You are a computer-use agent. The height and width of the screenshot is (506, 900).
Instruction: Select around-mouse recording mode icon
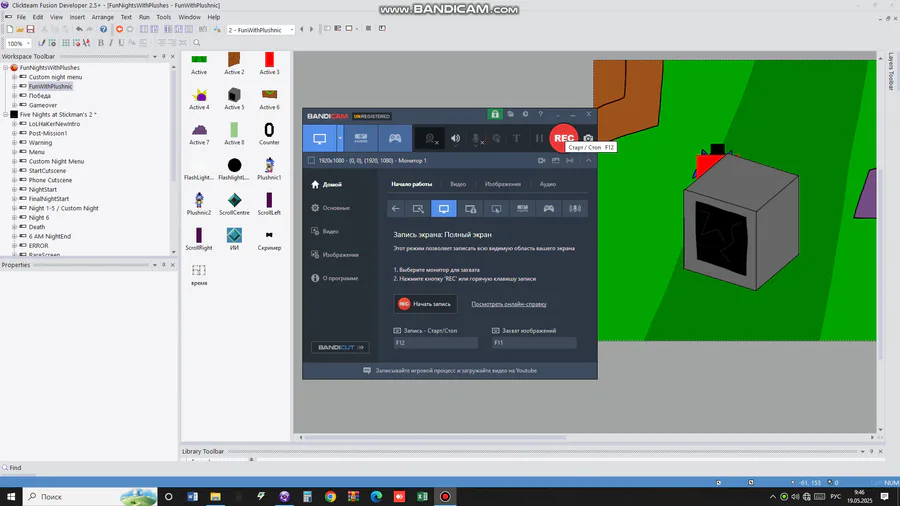pos(496,209)
